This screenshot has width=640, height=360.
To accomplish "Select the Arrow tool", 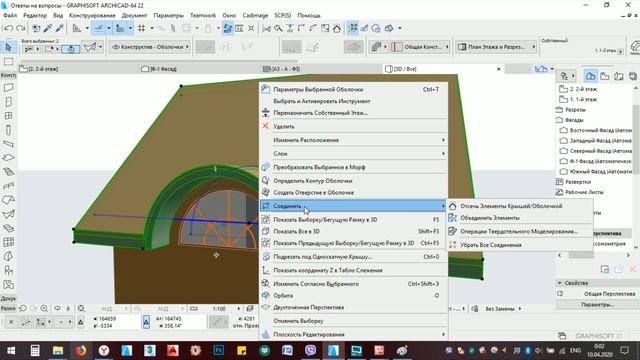I will point(8,47).
